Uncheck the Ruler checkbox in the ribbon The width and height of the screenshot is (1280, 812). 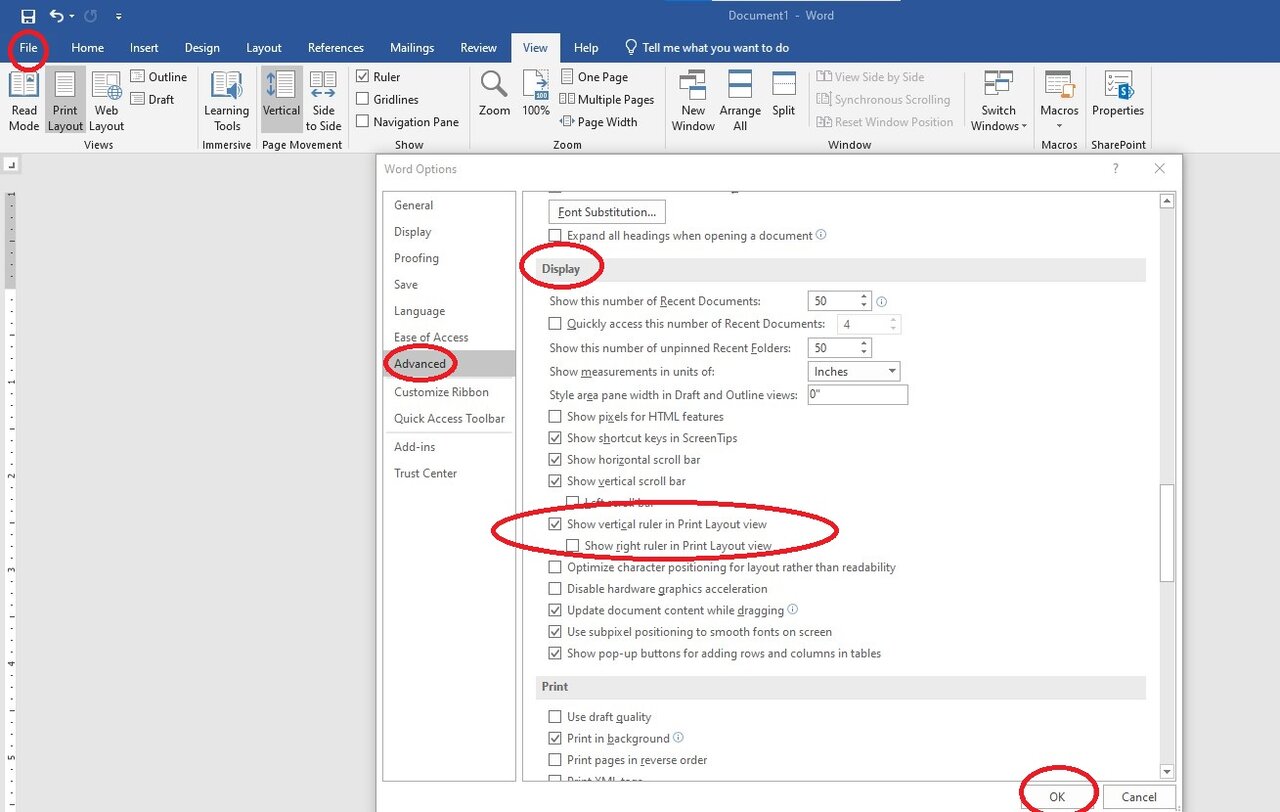363,77
